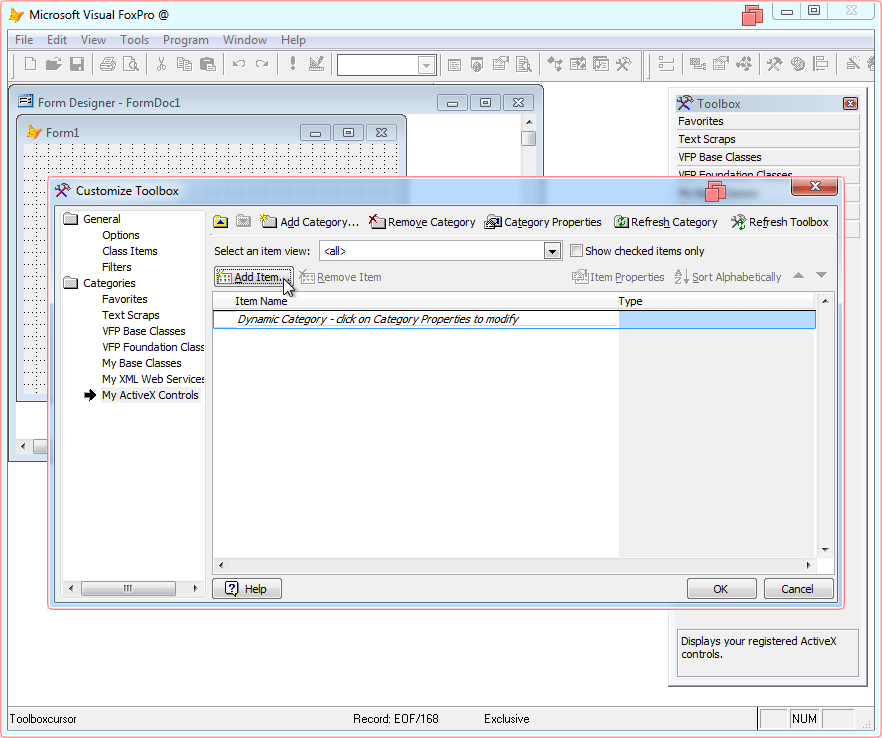Click the Run exclamation mark icon
882x738 pixels.
point(292,64)
